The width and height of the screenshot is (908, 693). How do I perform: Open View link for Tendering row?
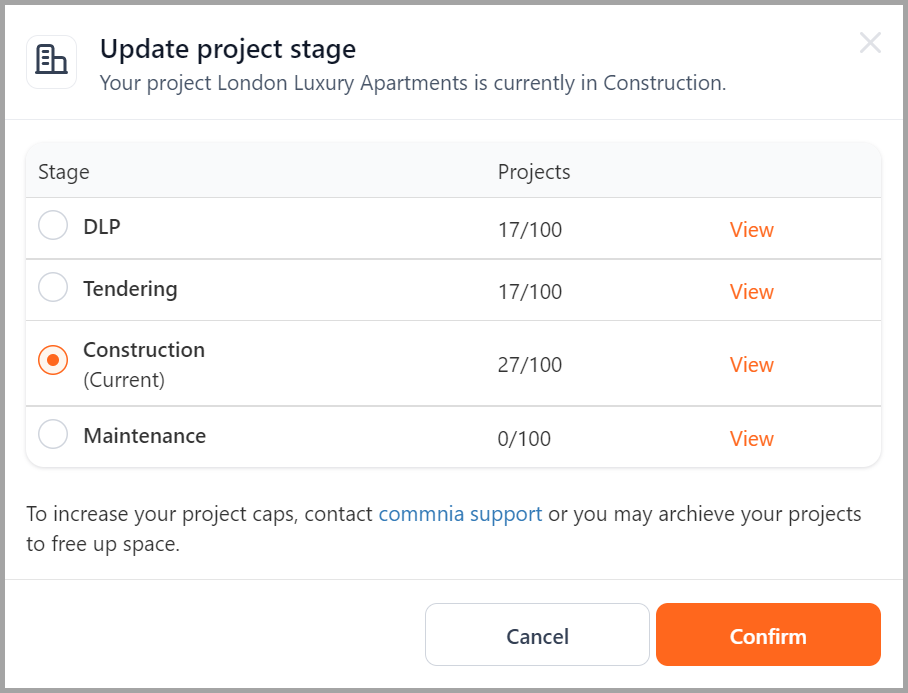tap(751, 292)
